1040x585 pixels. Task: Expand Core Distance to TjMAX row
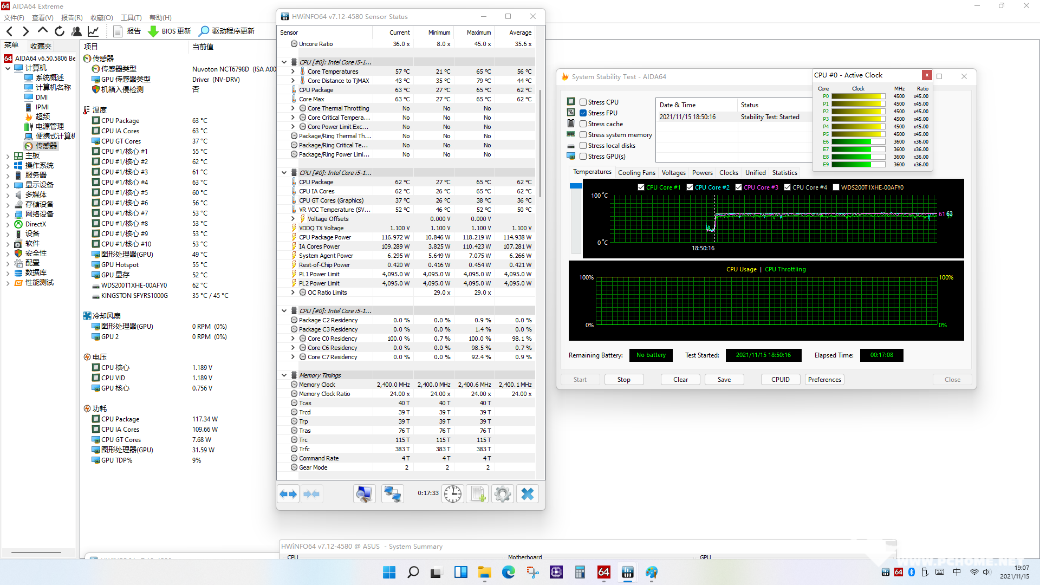click(x=293, y=81)
